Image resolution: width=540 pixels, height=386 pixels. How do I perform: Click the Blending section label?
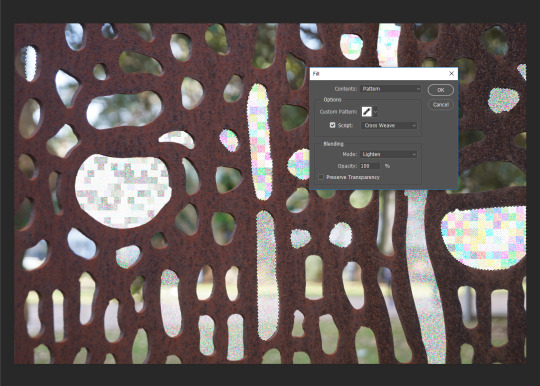click(333, 144)
